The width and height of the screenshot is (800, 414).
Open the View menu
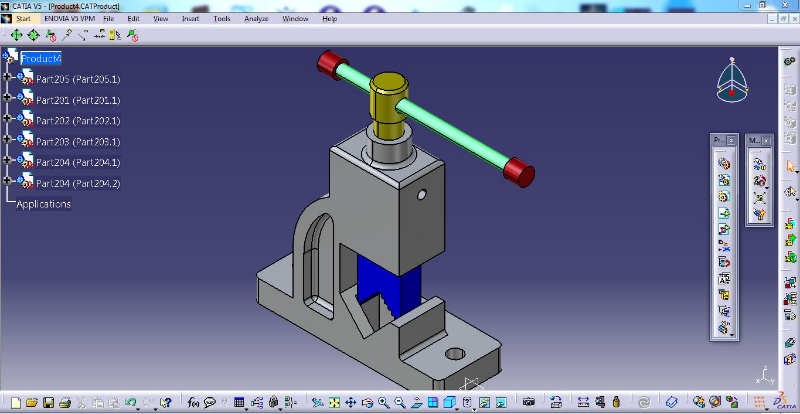(x=161, y=18)
